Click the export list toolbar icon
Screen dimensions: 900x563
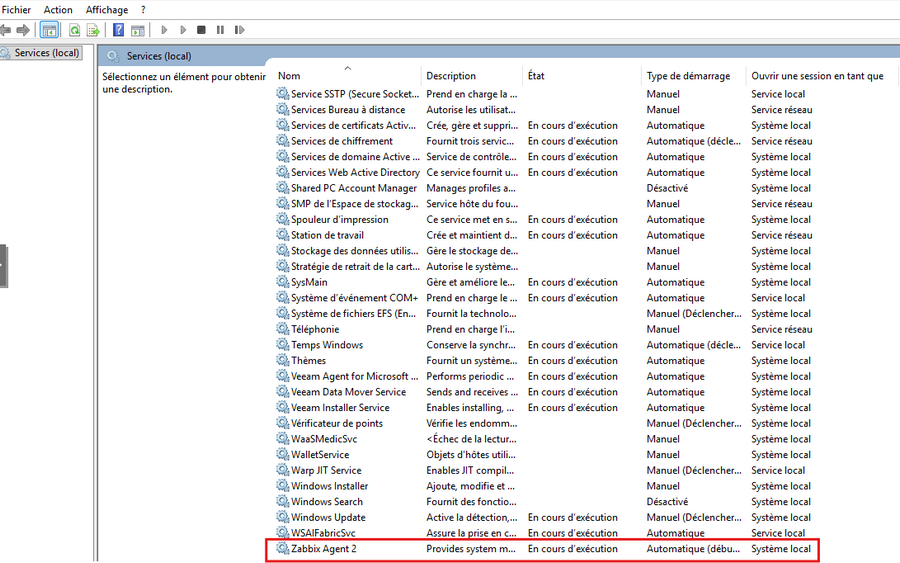pyautogui.click(x=92, y=30)
